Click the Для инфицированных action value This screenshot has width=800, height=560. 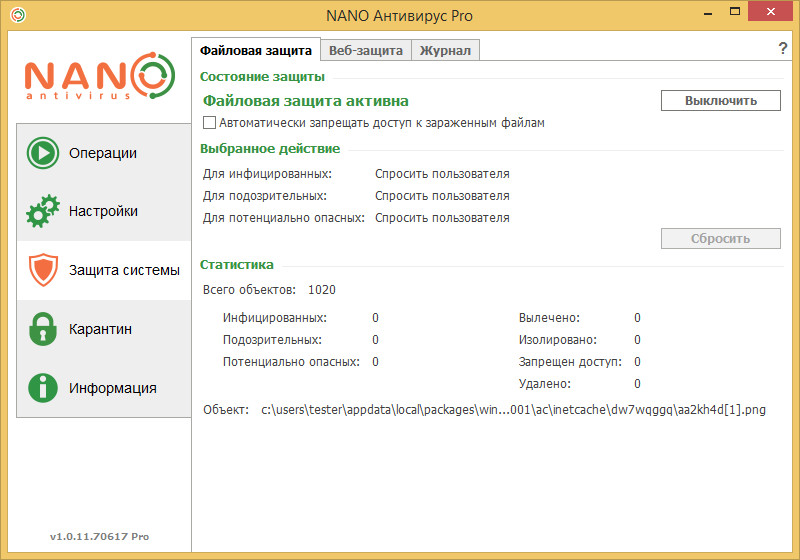[442, 174]
